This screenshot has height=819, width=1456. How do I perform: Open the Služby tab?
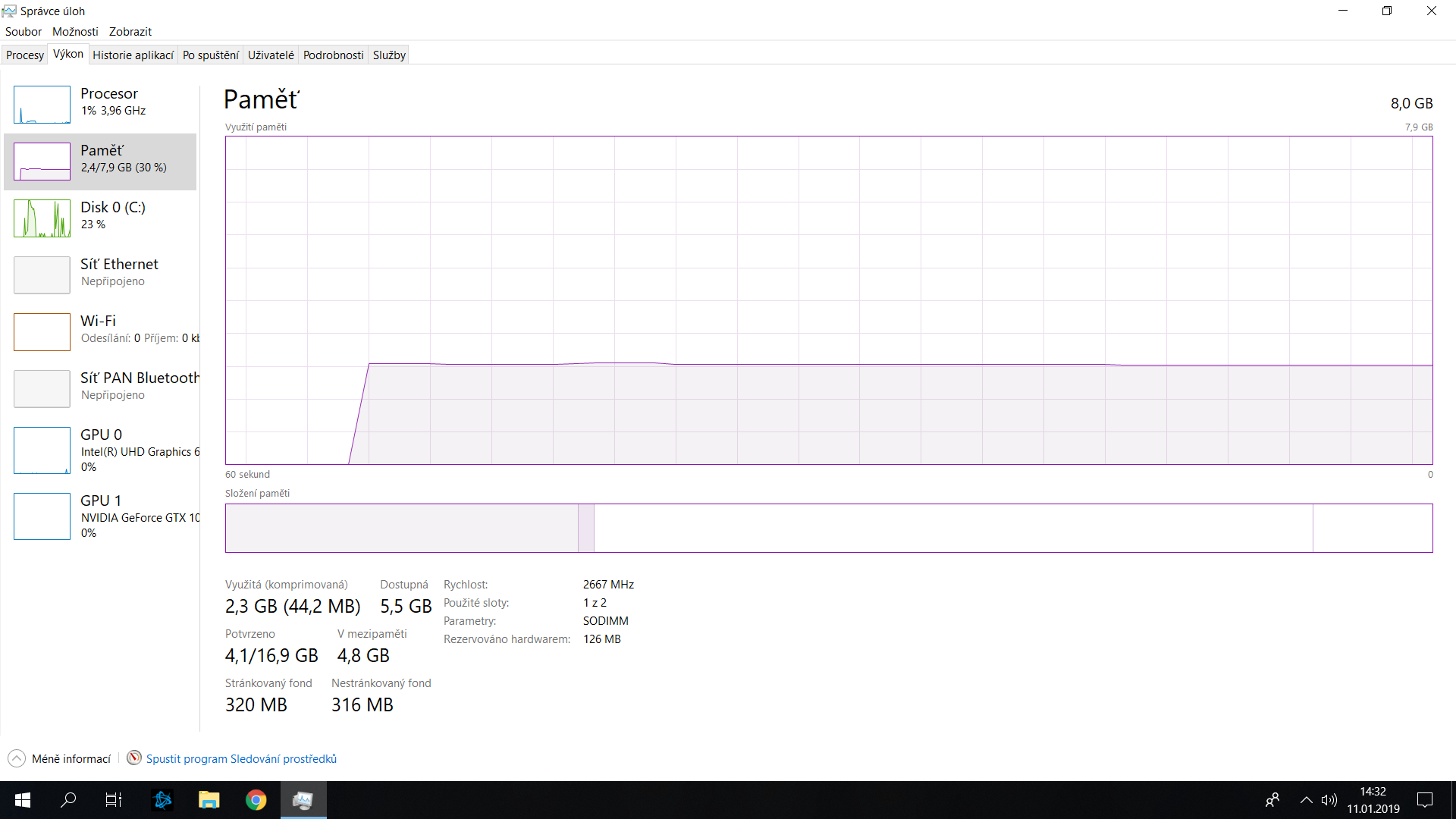pyautogui.click(x=389, y=55)
